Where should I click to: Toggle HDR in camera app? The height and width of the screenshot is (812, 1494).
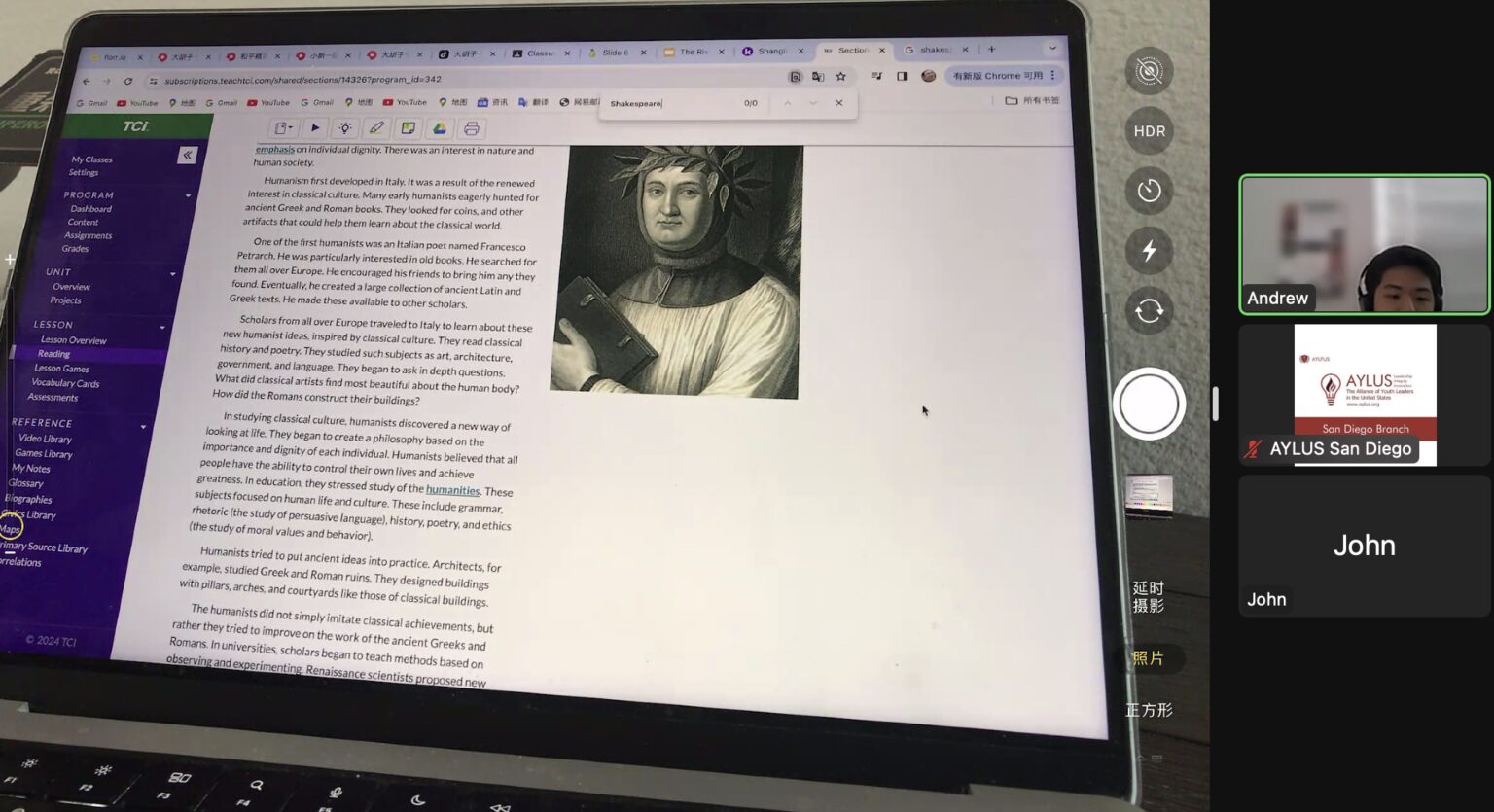pyautogui.click(x=1149, y=131)
